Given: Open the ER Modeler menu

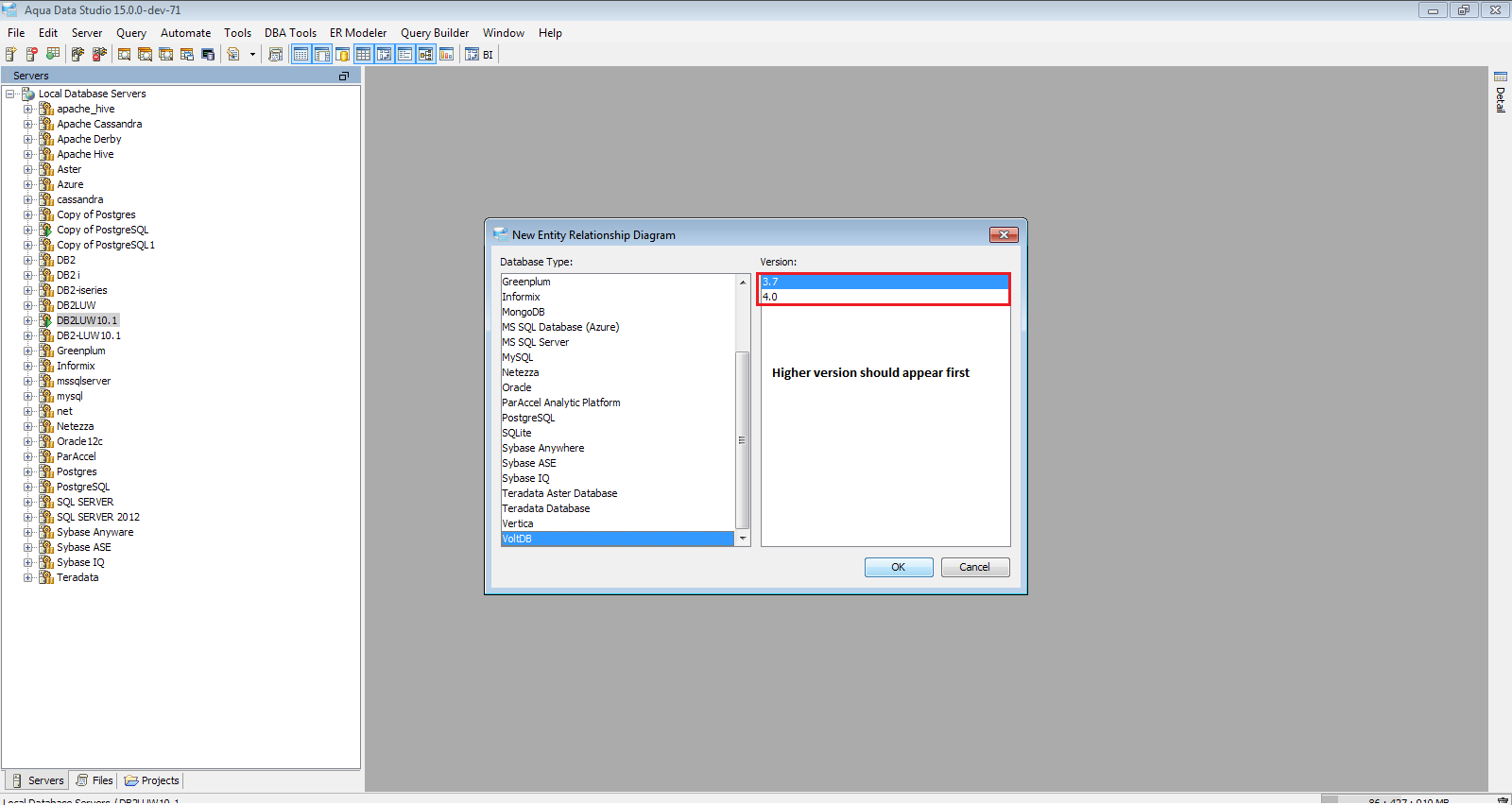Looking at the screenshot, I should pyautogui.click(x=358, y=33).
